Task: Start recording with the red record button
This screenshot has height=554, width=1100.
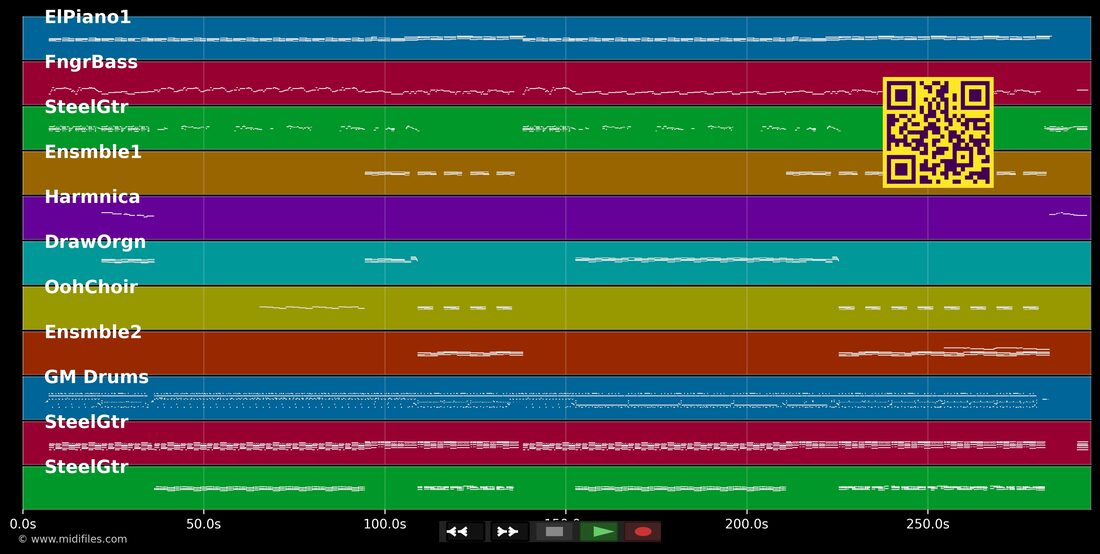Action: [643, 532]
